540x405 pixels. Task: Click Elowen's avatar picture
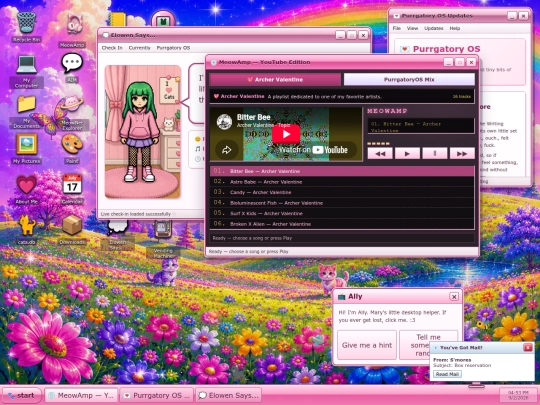[143, 132]
